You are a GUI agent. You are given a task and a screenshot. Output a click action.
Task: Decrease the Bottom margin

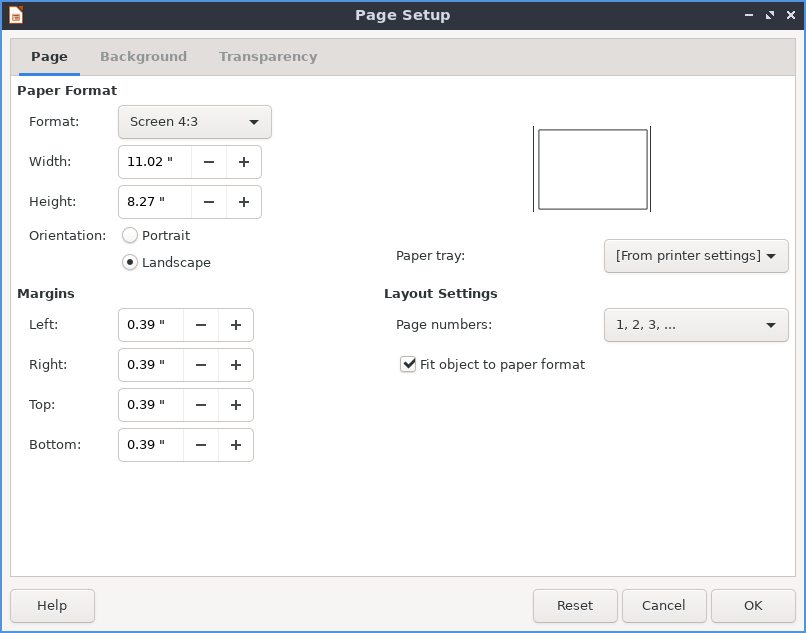pyautogui.click(x=201, y=445)
